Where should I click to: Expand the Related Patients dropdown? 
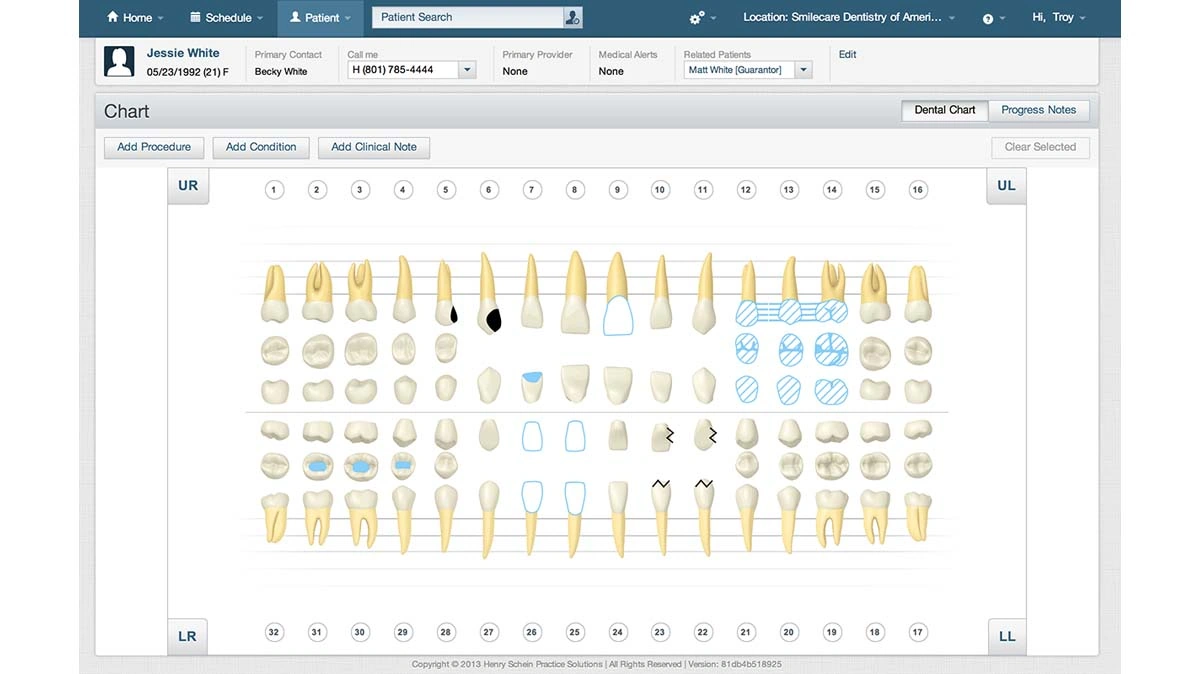tap(803, 69)
